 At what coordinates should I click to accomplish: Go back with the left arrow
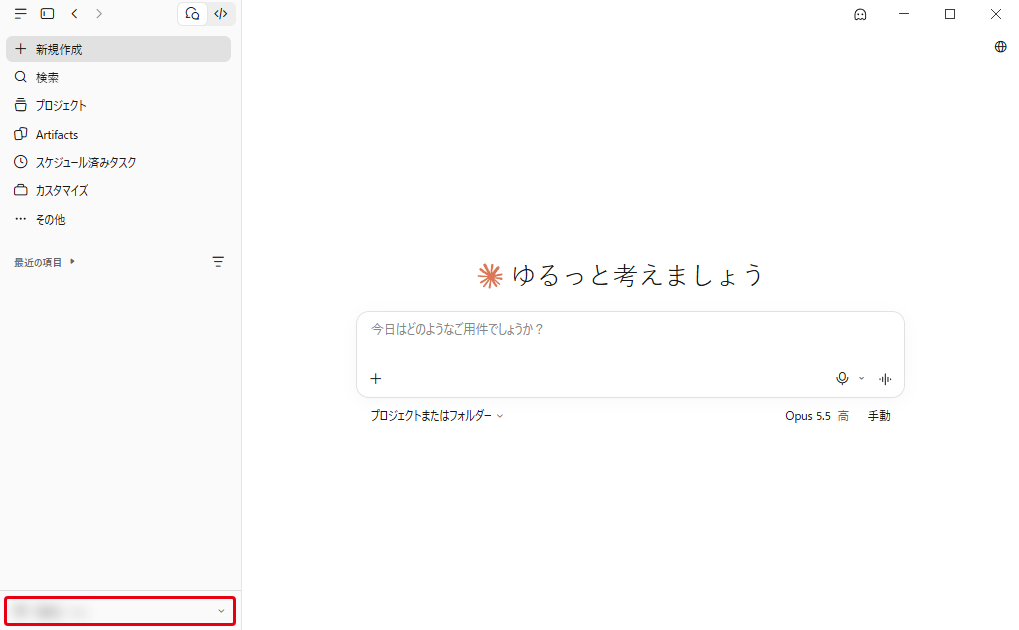75,14
